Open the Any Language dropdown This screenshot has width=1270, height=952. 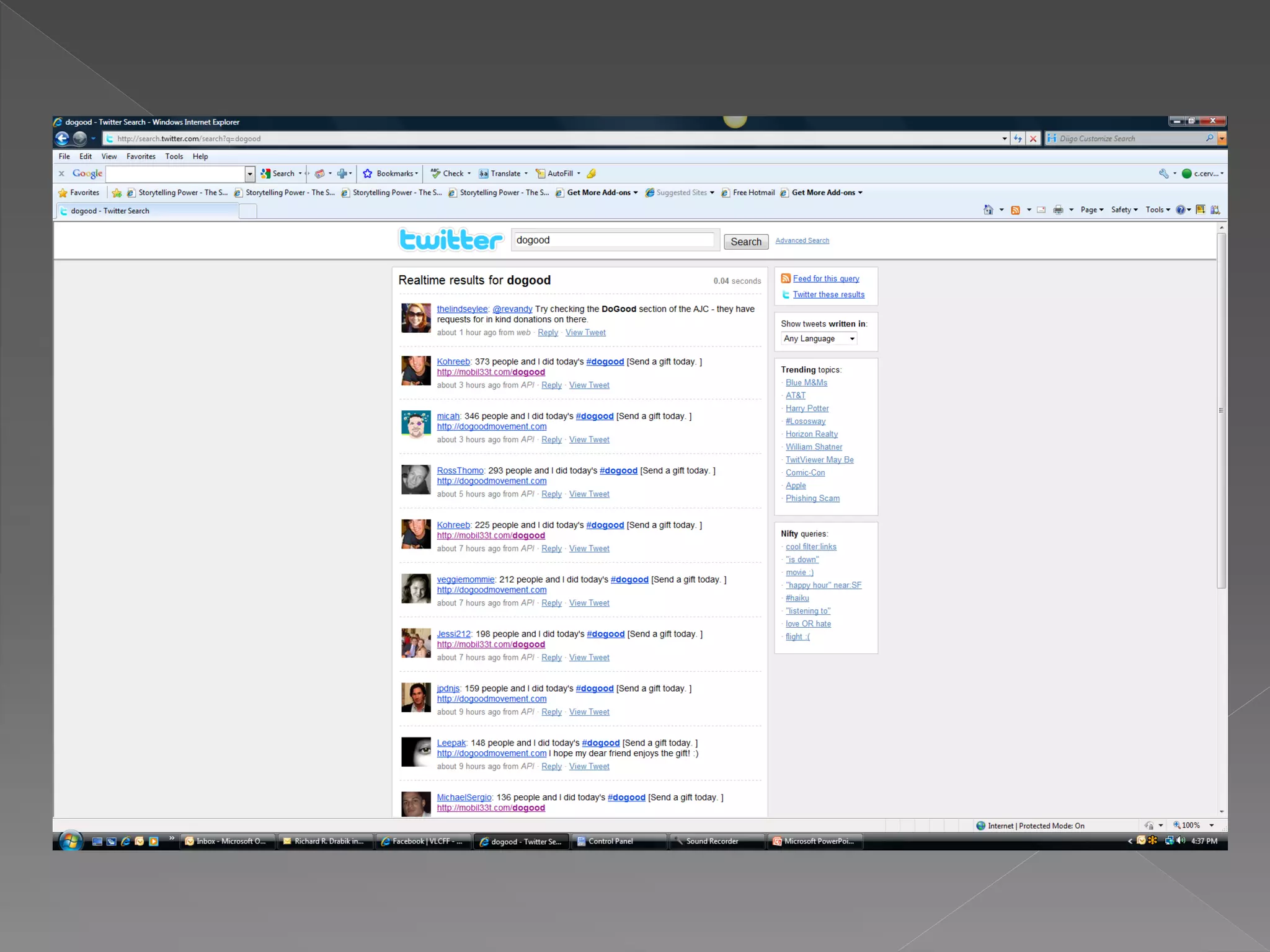pos(819,338)
